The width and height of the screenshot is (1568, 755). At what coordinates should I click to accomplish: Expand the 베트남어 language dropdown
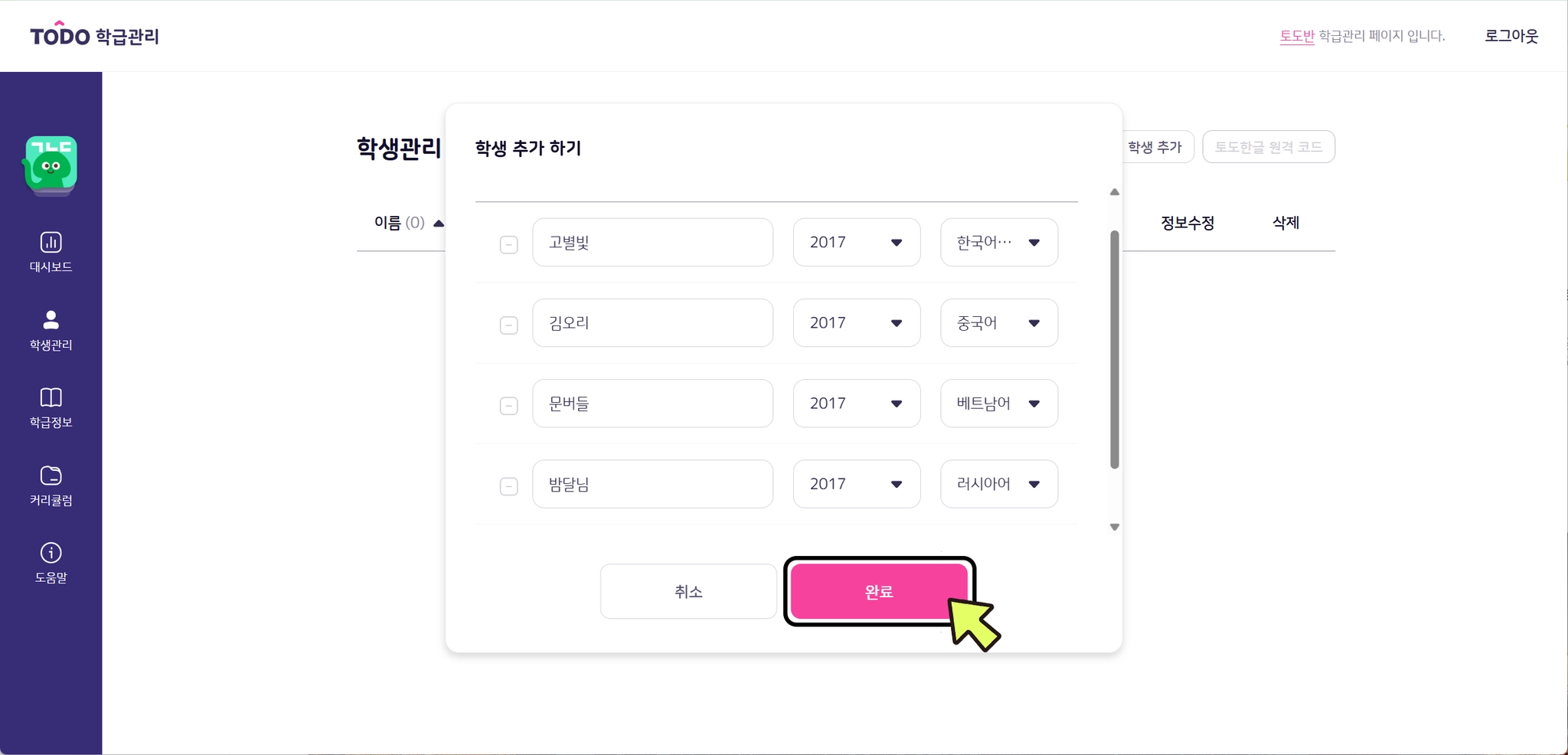pyautogui.click(x=998, y=404)
